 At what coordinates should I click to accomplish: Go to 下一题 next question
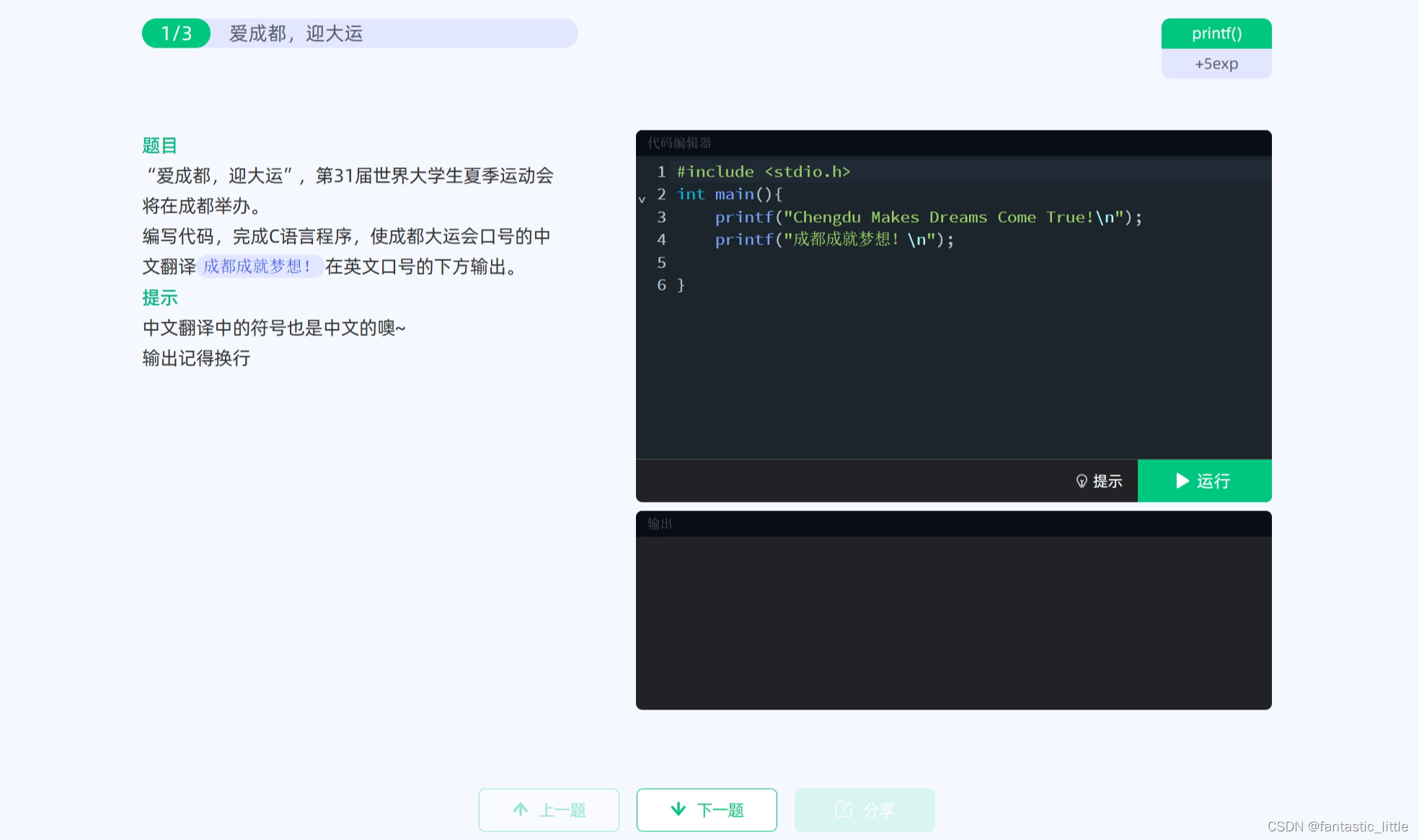[x=707, y=810]
